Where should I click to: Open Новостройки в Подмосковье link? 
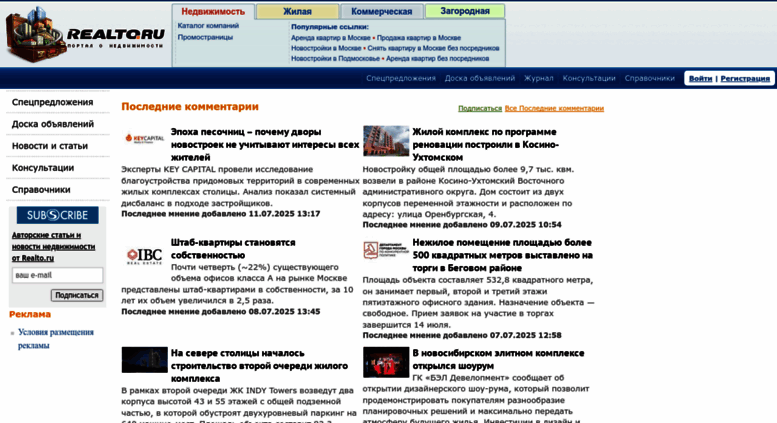pos(335,58)
